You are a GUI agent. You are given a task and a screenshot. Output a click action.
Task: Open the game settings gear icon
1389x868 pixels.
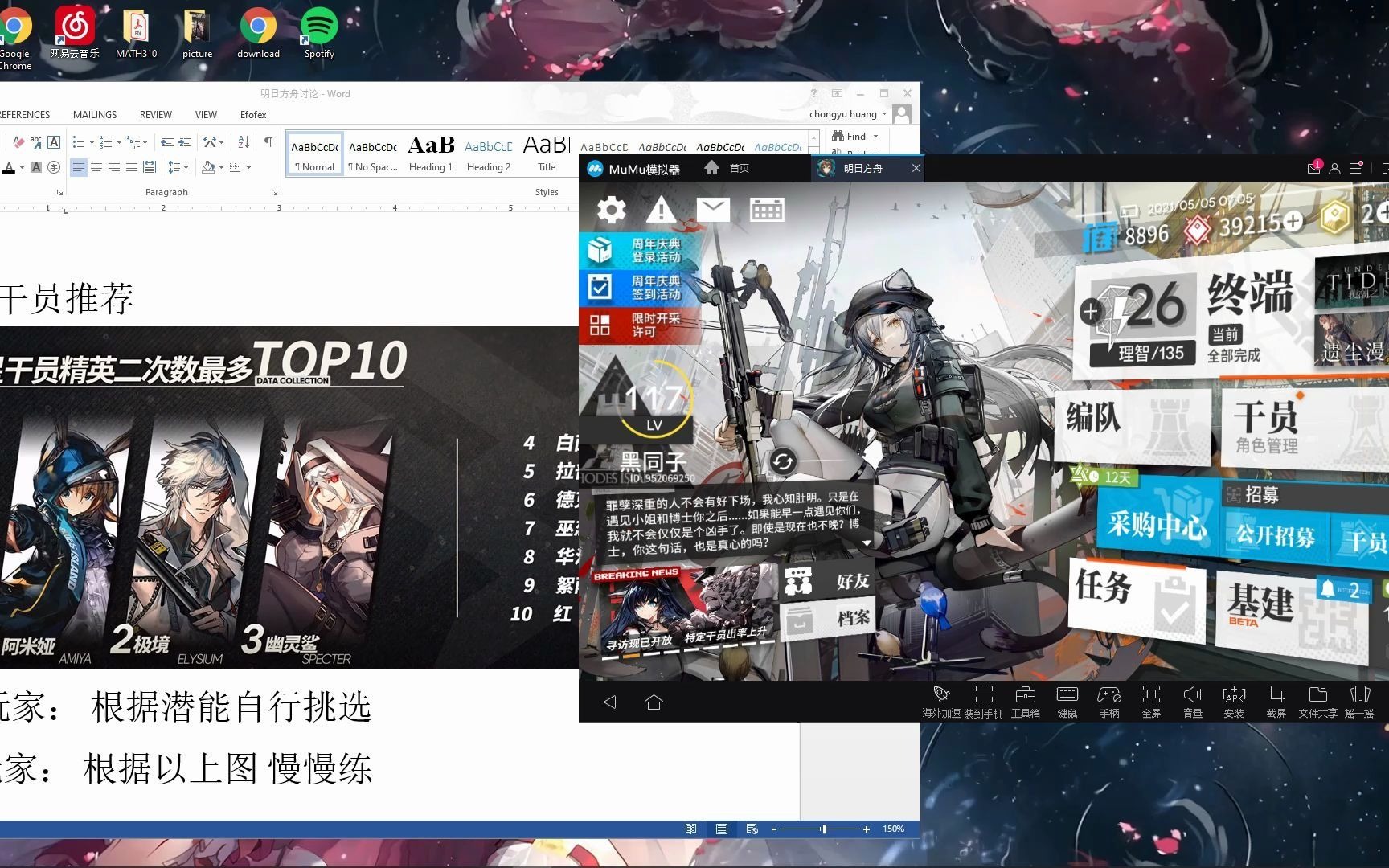point(612,211)
